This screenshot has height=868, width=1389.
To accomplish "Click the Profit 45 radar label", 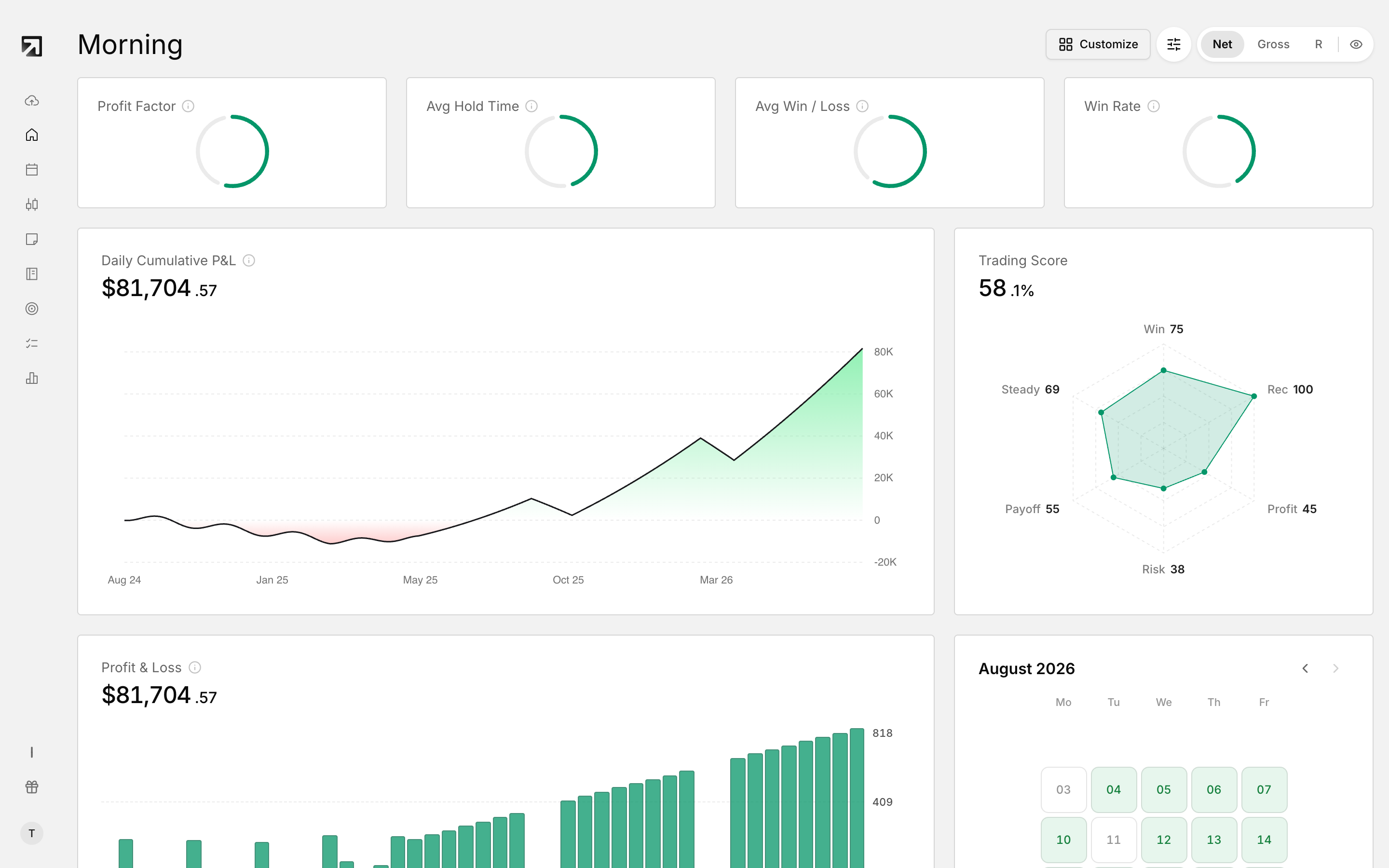I will pos(1292,509).
